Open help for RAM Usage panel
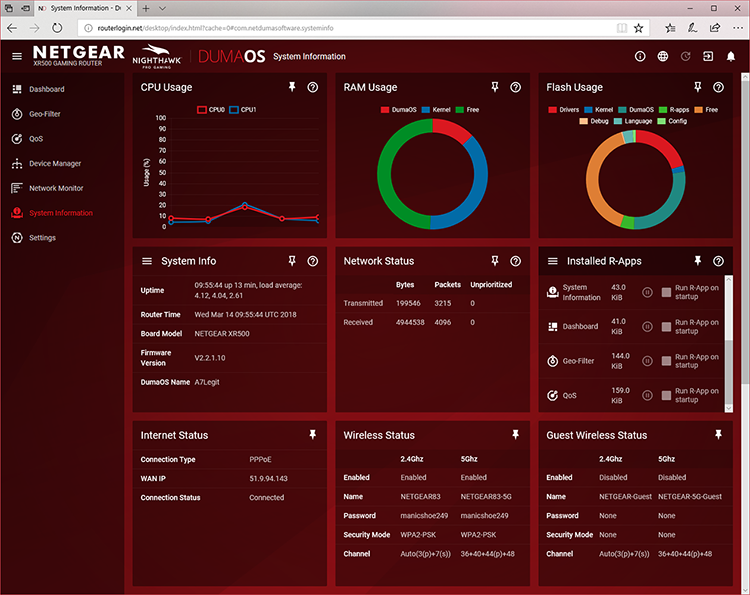 (x=516, y=87)
